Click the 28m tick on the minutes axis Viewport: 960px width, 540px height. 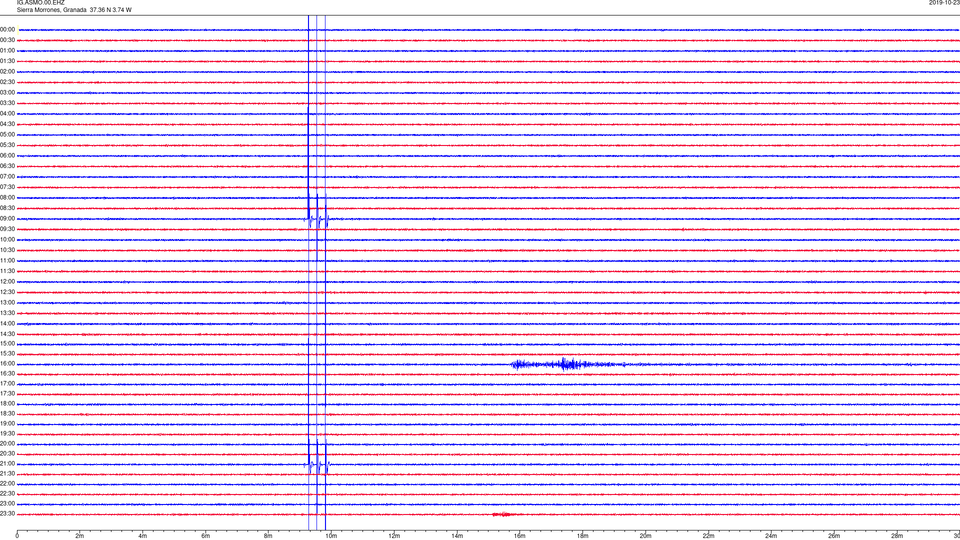tap(897, 536)
